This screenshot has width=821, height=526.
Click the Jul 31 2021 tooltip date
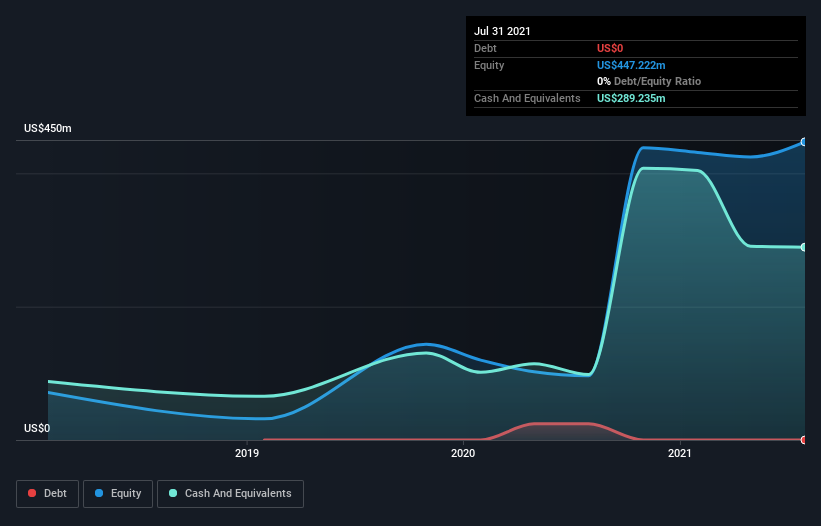pyautogui.click(x=502, y=31)
